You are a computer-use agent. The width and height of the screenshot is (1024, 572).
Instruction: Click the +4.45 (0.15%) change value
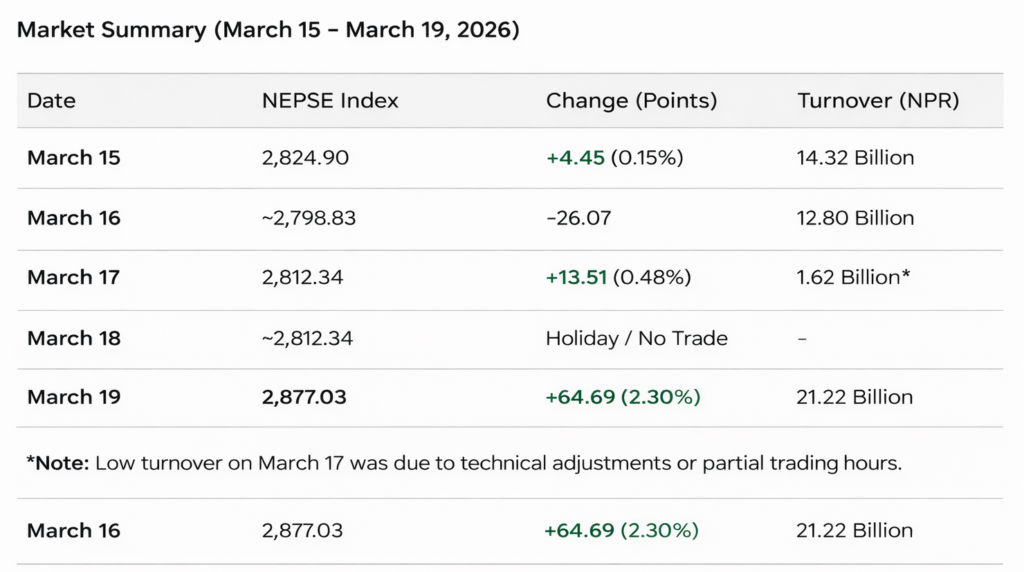(x=614, y=157)
